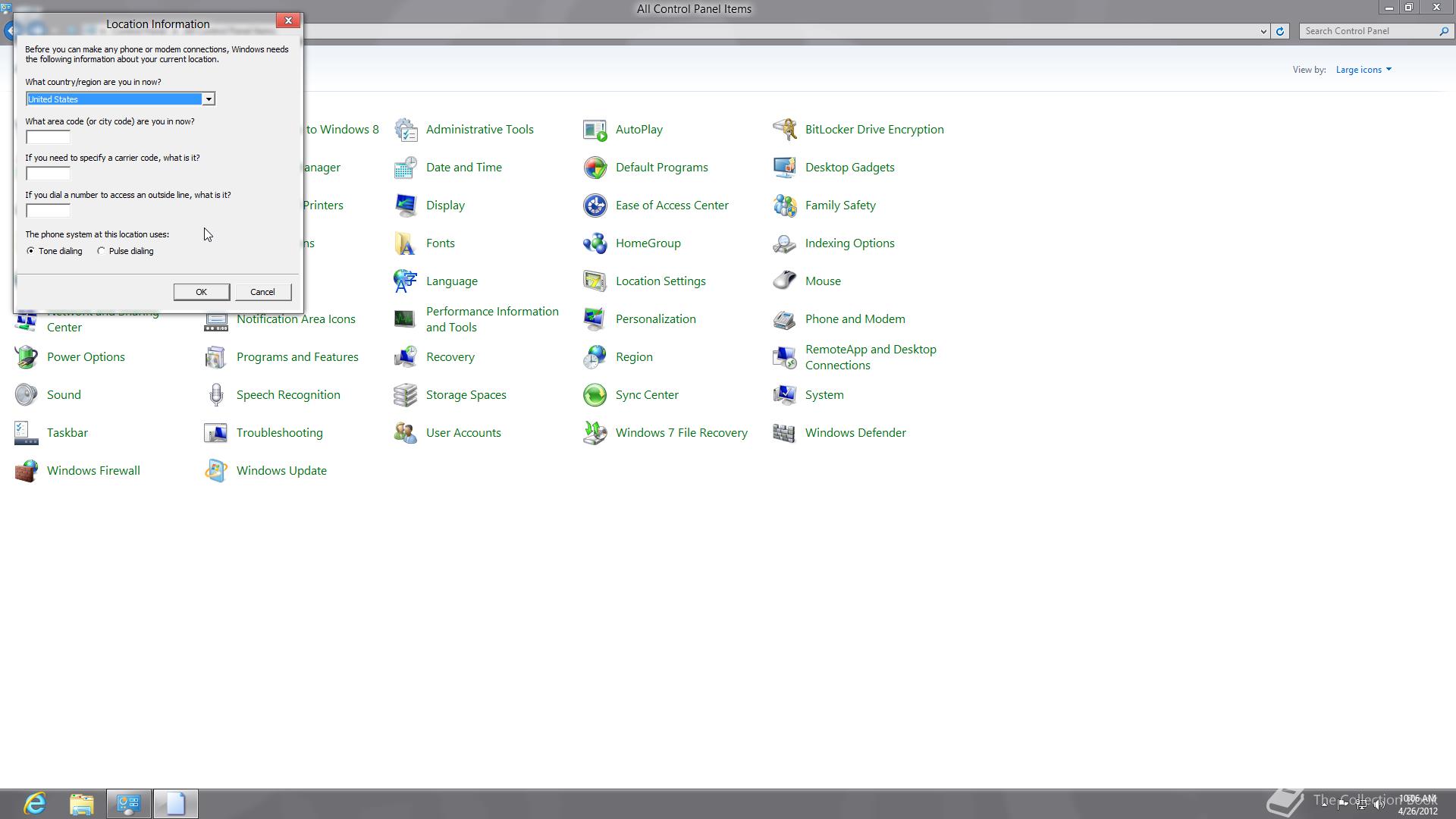Image resolution: width=1456 pixels, height=819 pixels.
Task: Open the Sync Center icon
Action: click(595, 395)
